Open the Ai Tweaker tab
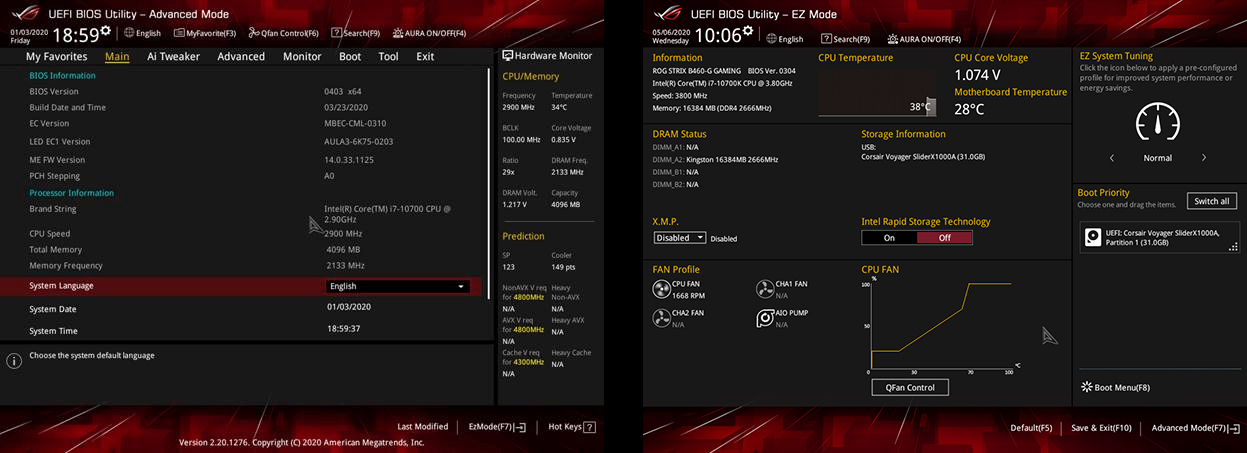The width and height of the screenshot is (1247, 453). [173, 57]
